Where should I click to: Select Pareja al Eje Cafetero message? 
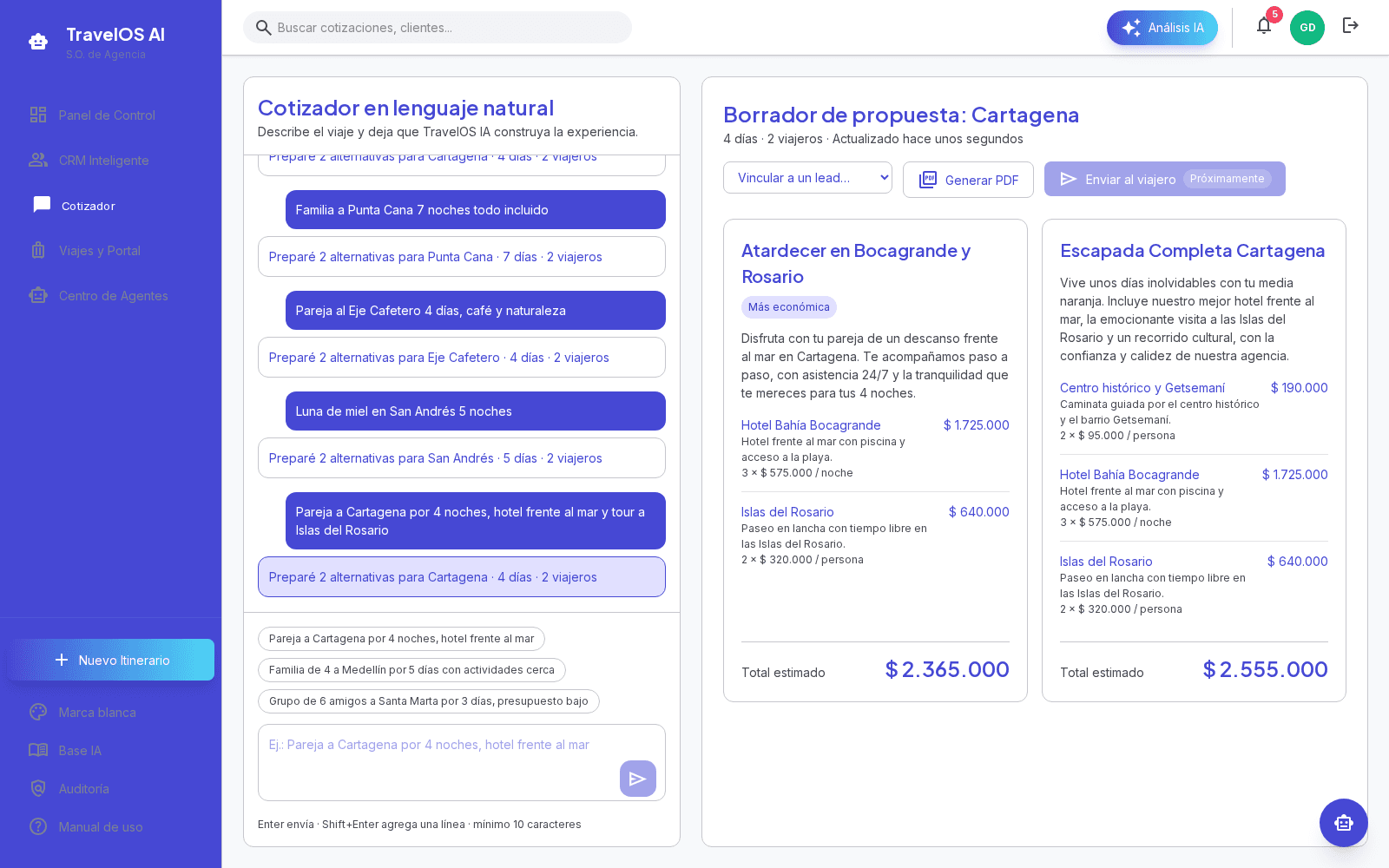tap(476, 311)
